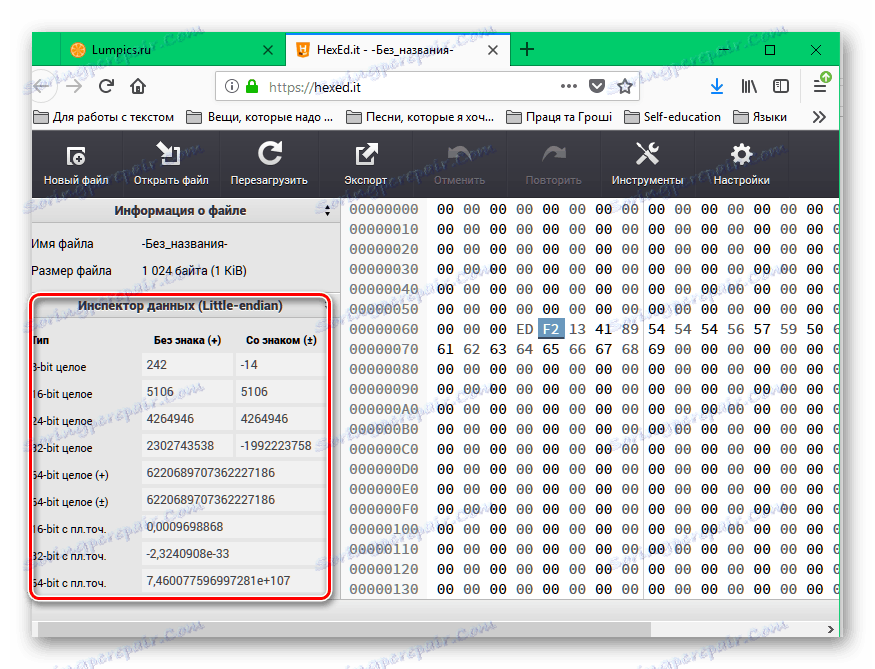Click the 32-bit signed value -1992223758
This screenshot has height=669, width=875.
[280, 446]
